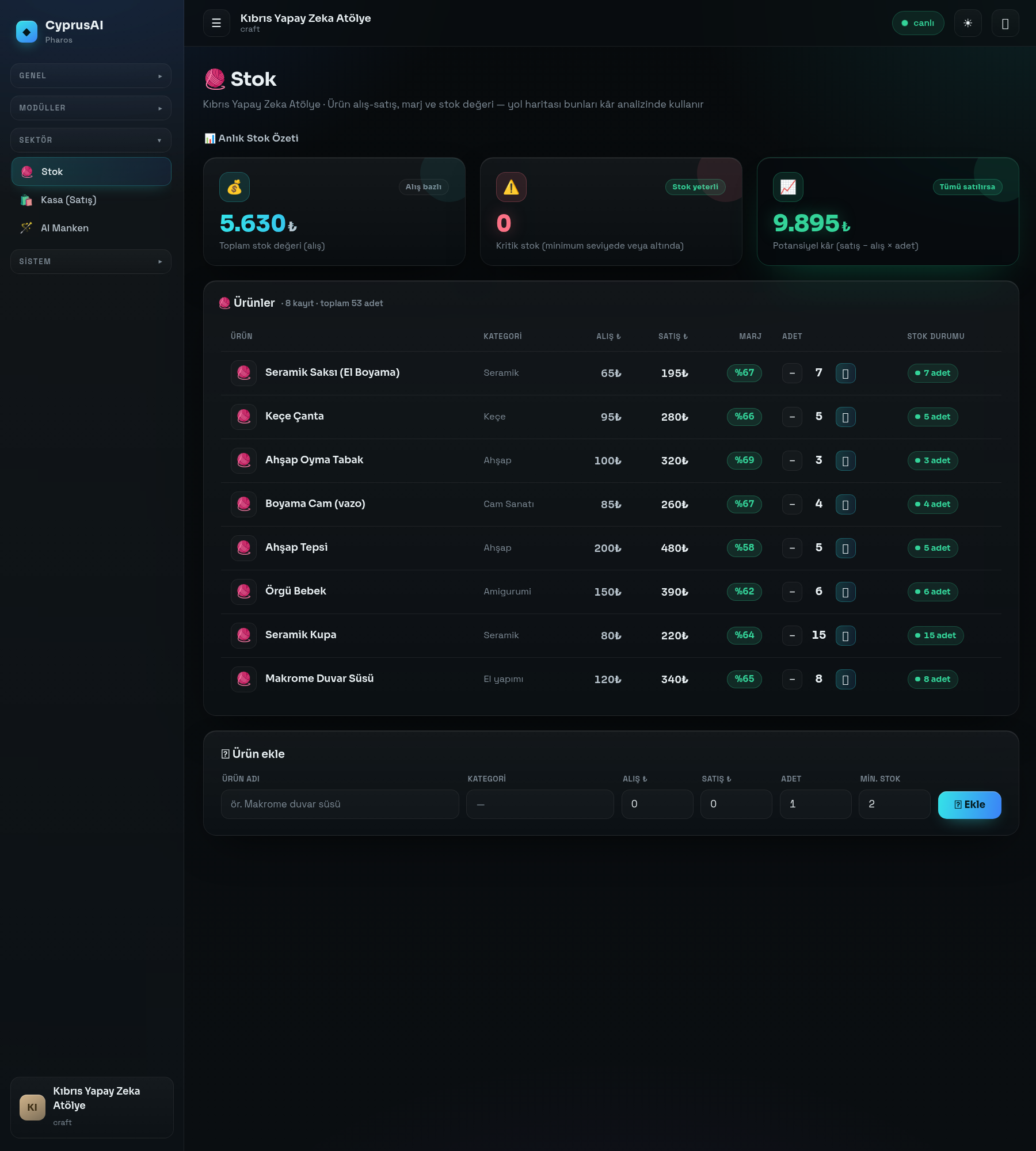The width and height of the screenshot is (1036, 1151).
Task: Decrease quantity of Seramik Kupa
Action: [x=792, y=635]
